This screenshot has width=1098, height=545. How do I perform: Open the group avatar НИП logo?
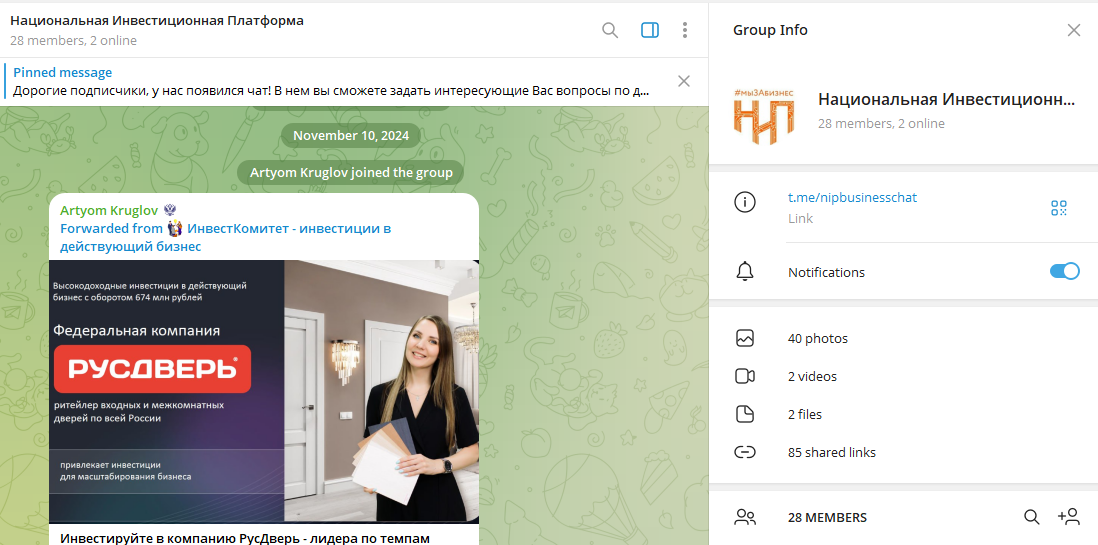[x=764, y=116]
